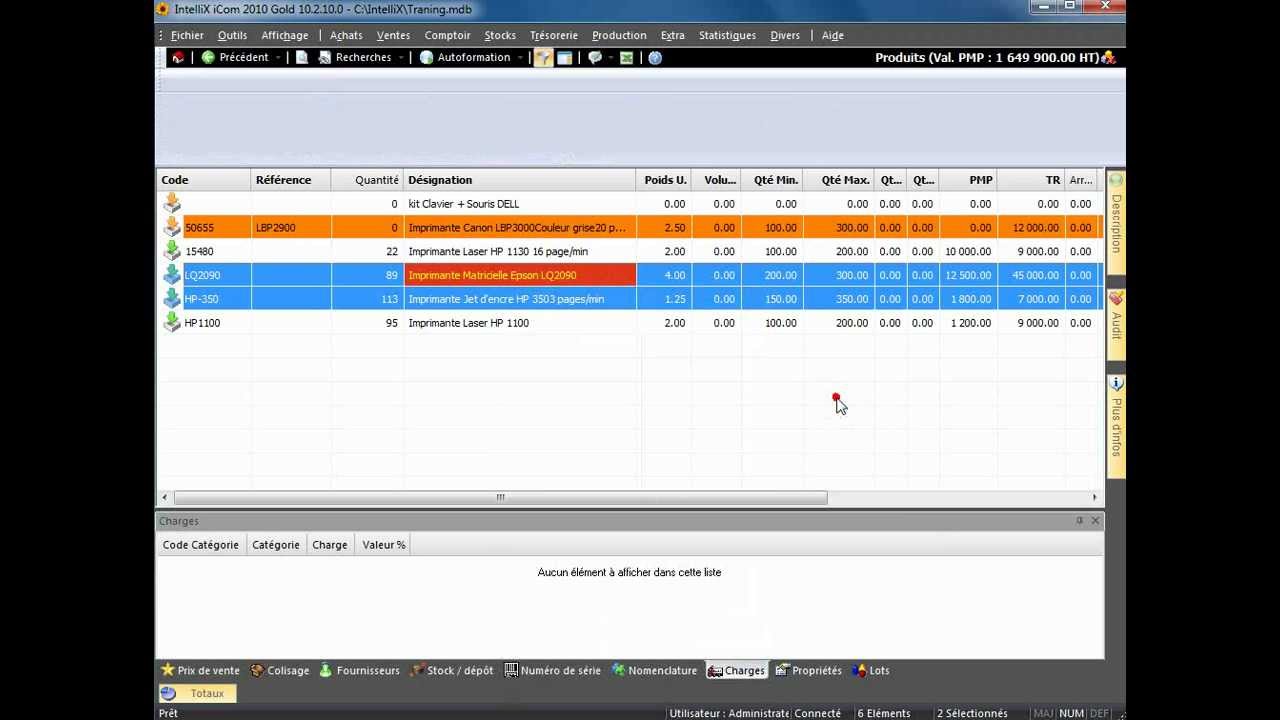The height and width of the screenshot is (720, 1280).
Task: Switch to the Propriétés tab
Action: click(808, 671)
